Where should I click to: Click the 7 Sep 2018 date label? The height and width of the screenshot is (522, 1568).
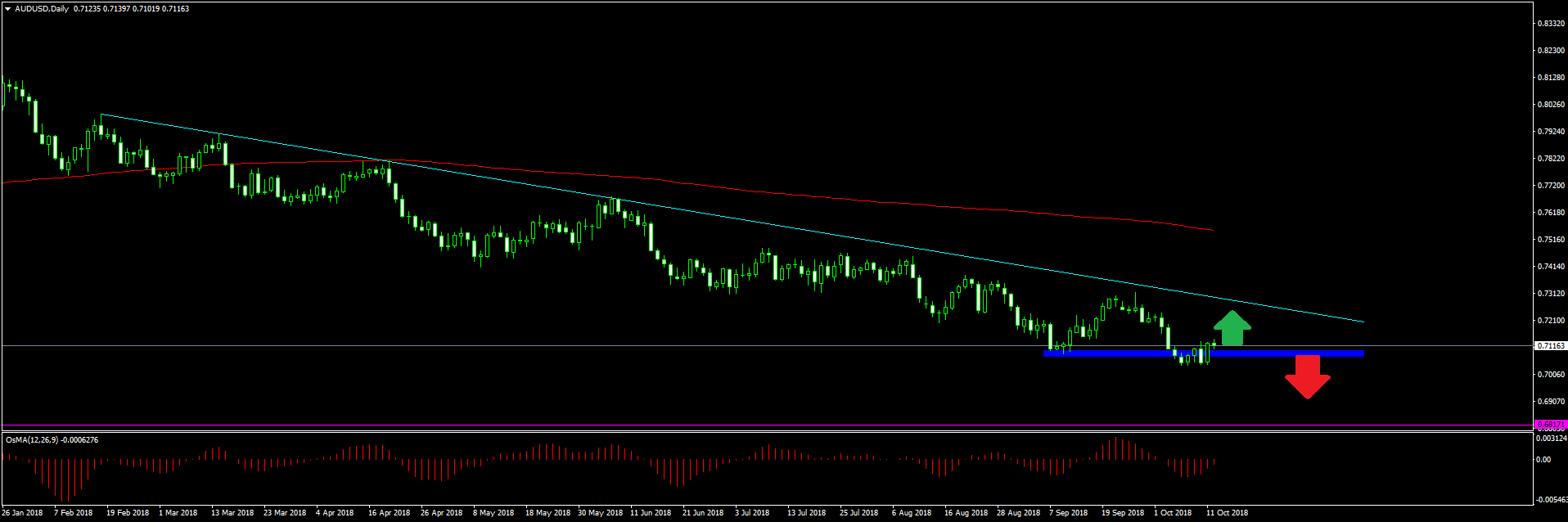[1069, 513]
